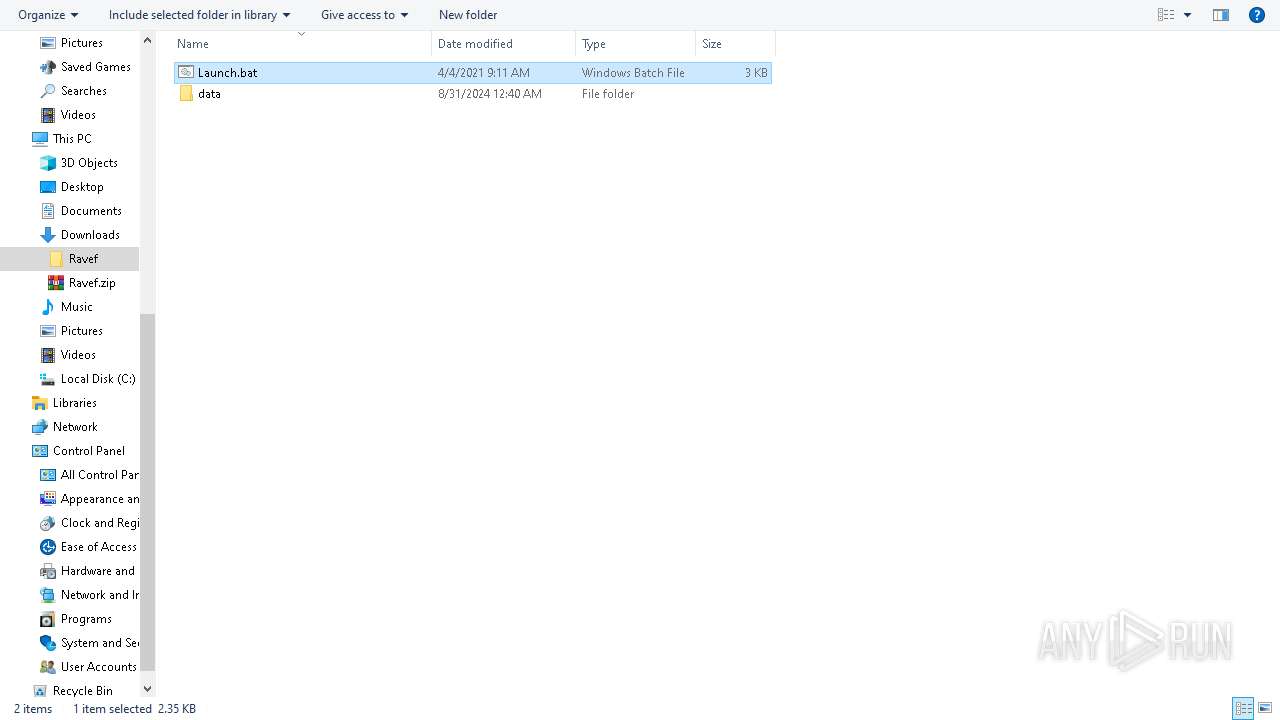1280x720 pixels.
Task: Switch to details view in status bar
Action: [x=1243, y=709]
